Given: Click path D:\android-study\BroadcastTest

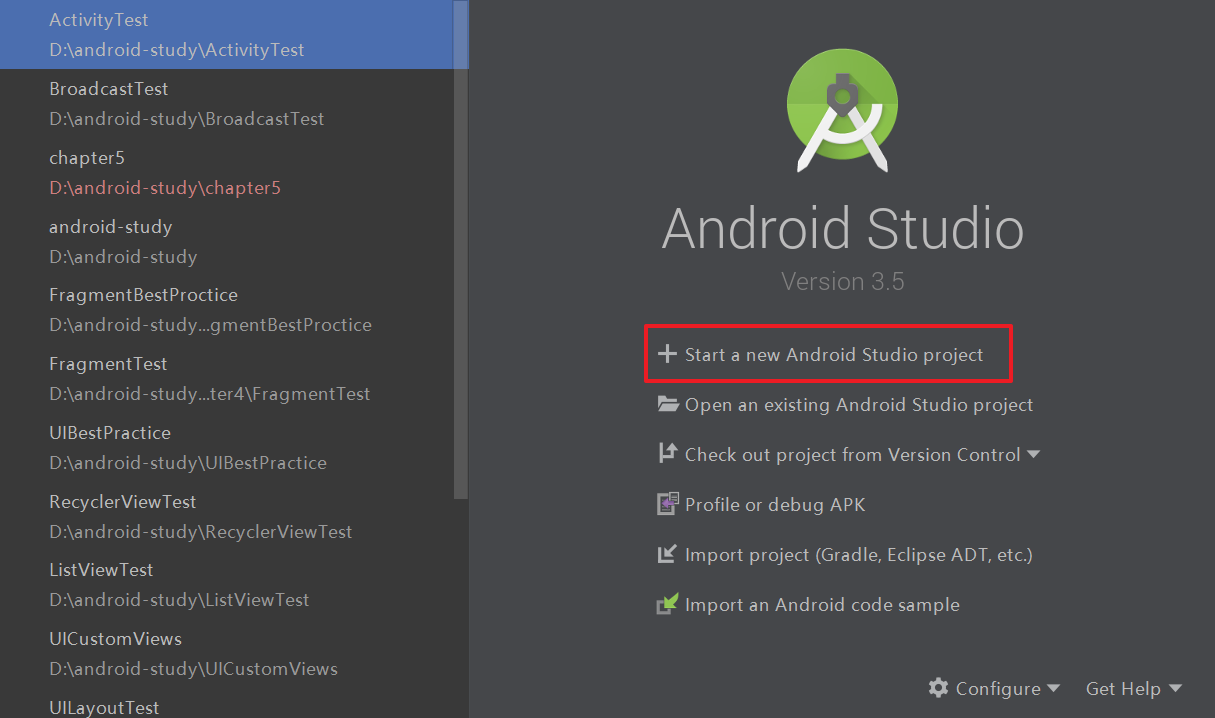Looking at the screenshot, I should (187, 119).
